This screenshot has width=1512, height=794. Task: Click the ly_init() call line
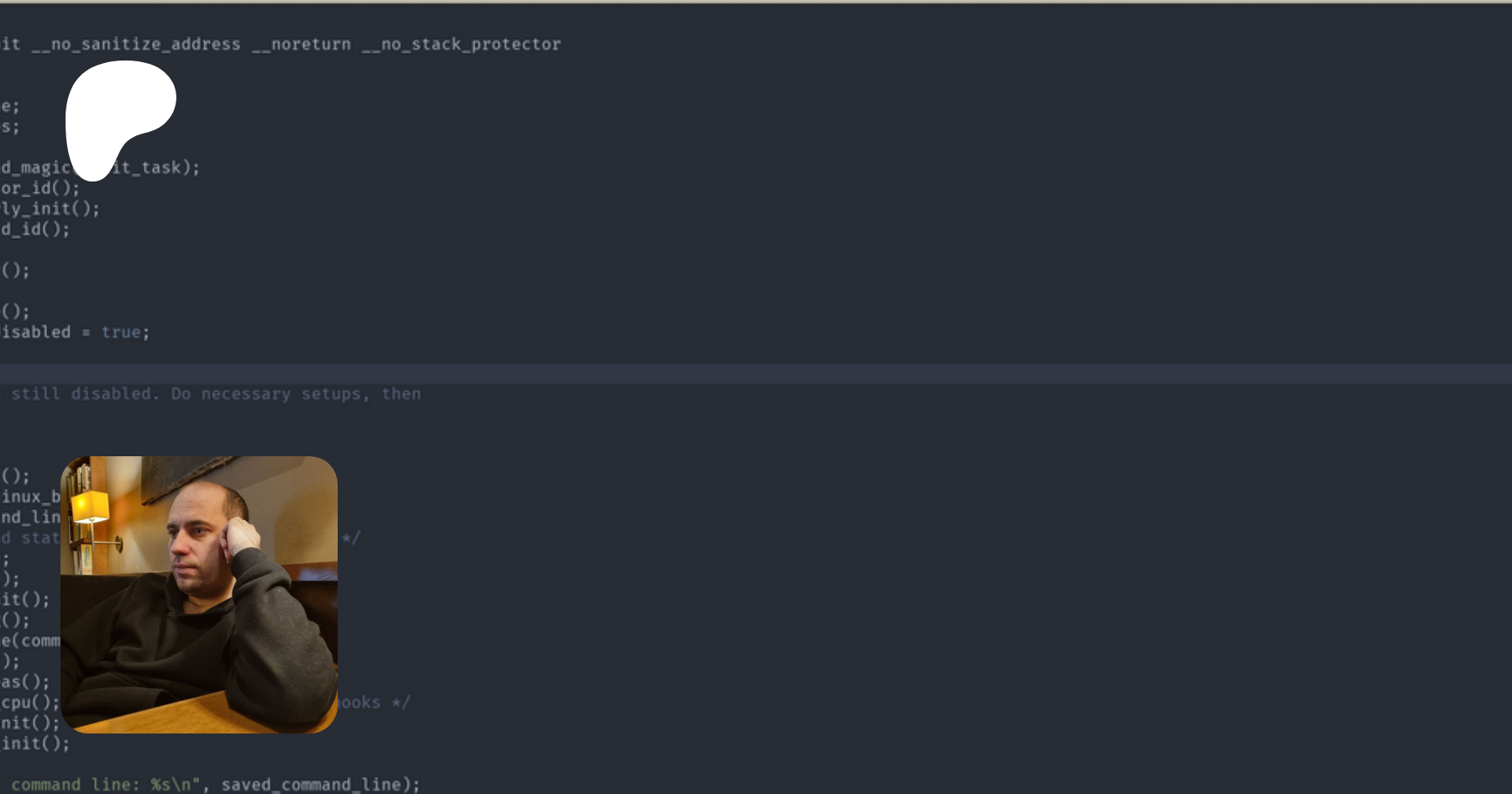(50, 208)
